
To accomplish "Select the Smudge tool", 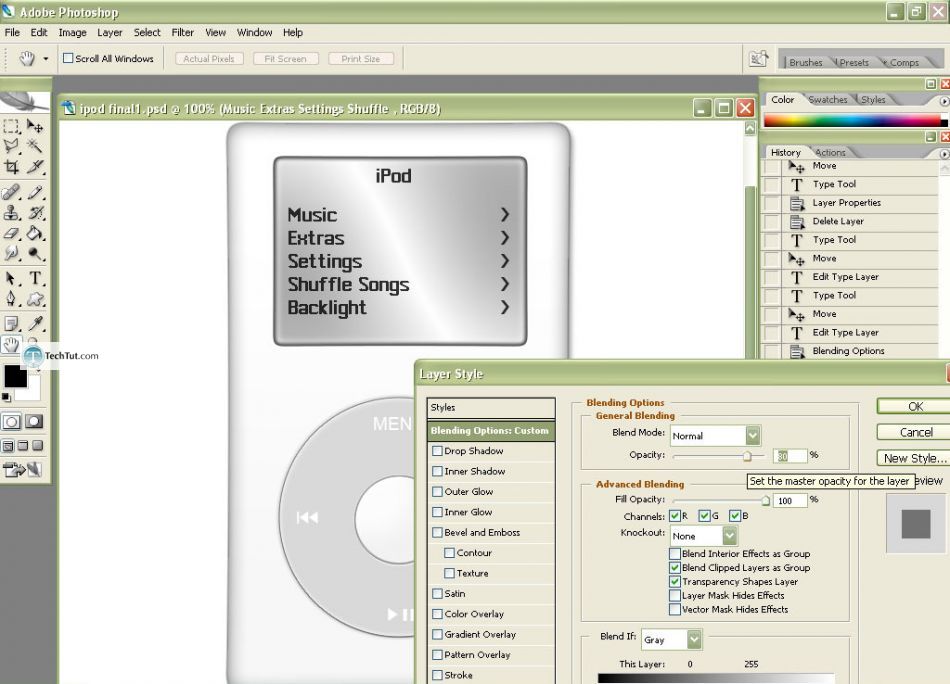I will (12, 253).
